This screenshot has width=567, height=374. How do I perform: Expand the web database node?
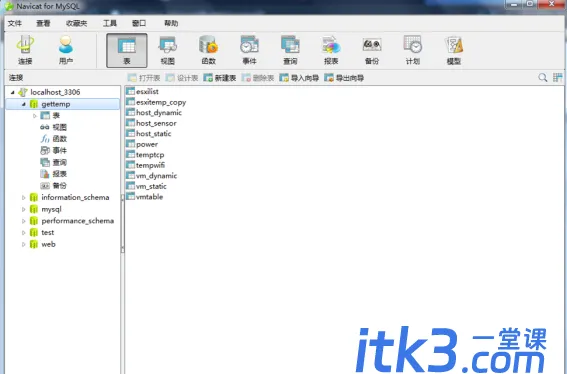pos(24,244)
